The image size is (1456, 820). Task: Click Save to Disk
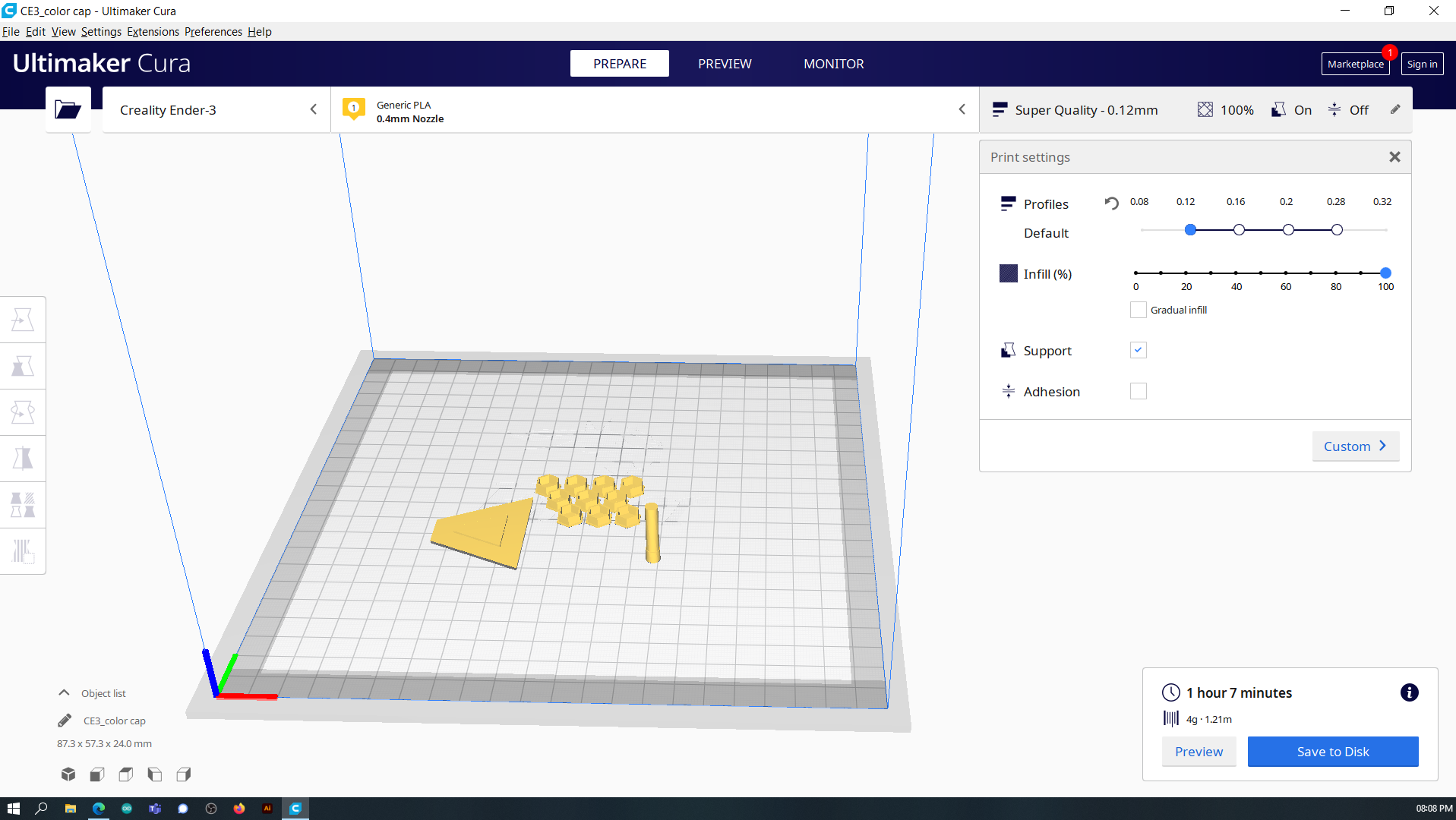point(1332,752)
